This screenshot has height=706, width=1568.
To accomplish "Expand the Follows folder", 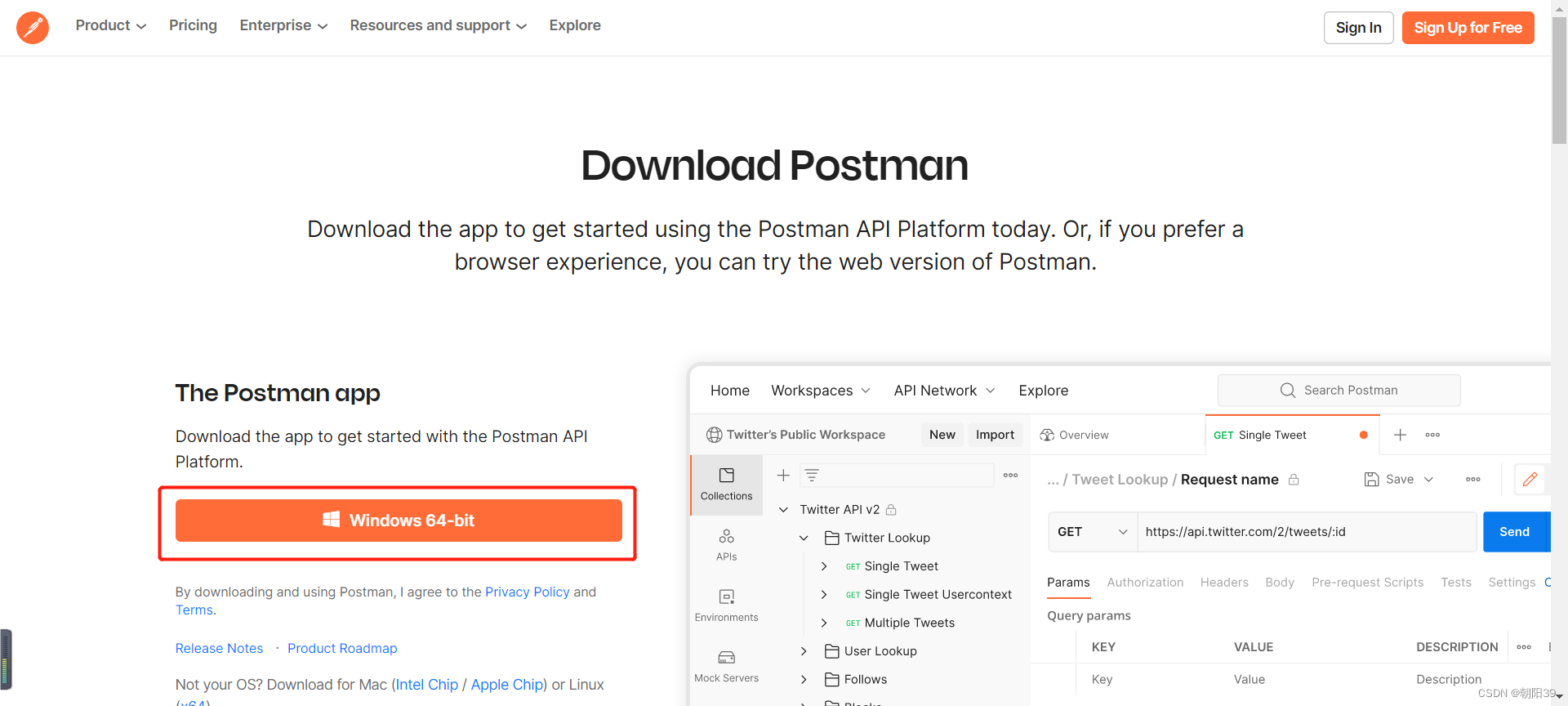I will pos(804,680).
